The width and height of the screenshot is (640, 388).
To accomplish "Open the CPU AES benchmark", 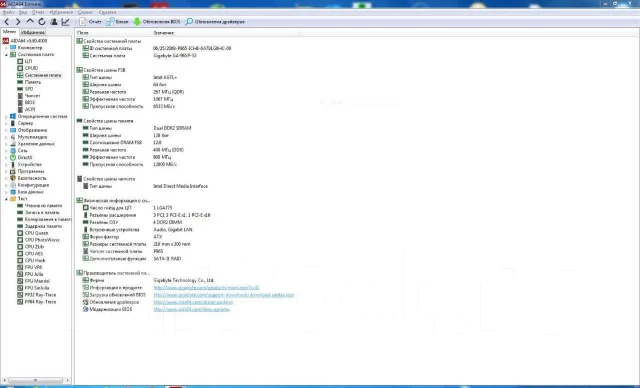I will point(30,254).
